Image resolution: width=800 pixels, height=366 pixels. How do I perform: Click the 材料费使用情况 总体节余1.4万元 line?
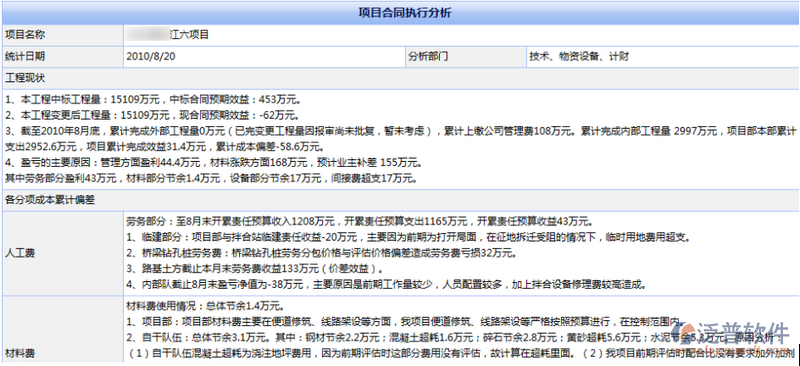tap(205, 307)
